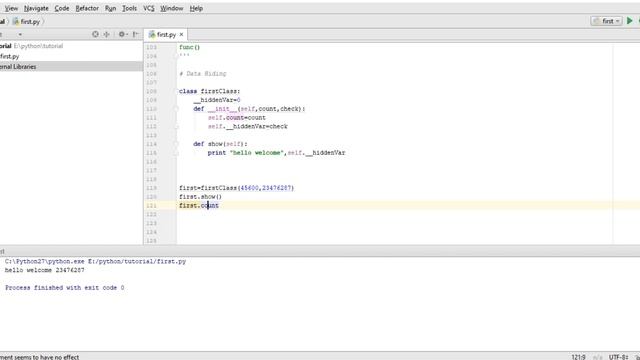Open the Run menu
This screenshot has width=640, height=360.
pos(110,8)
